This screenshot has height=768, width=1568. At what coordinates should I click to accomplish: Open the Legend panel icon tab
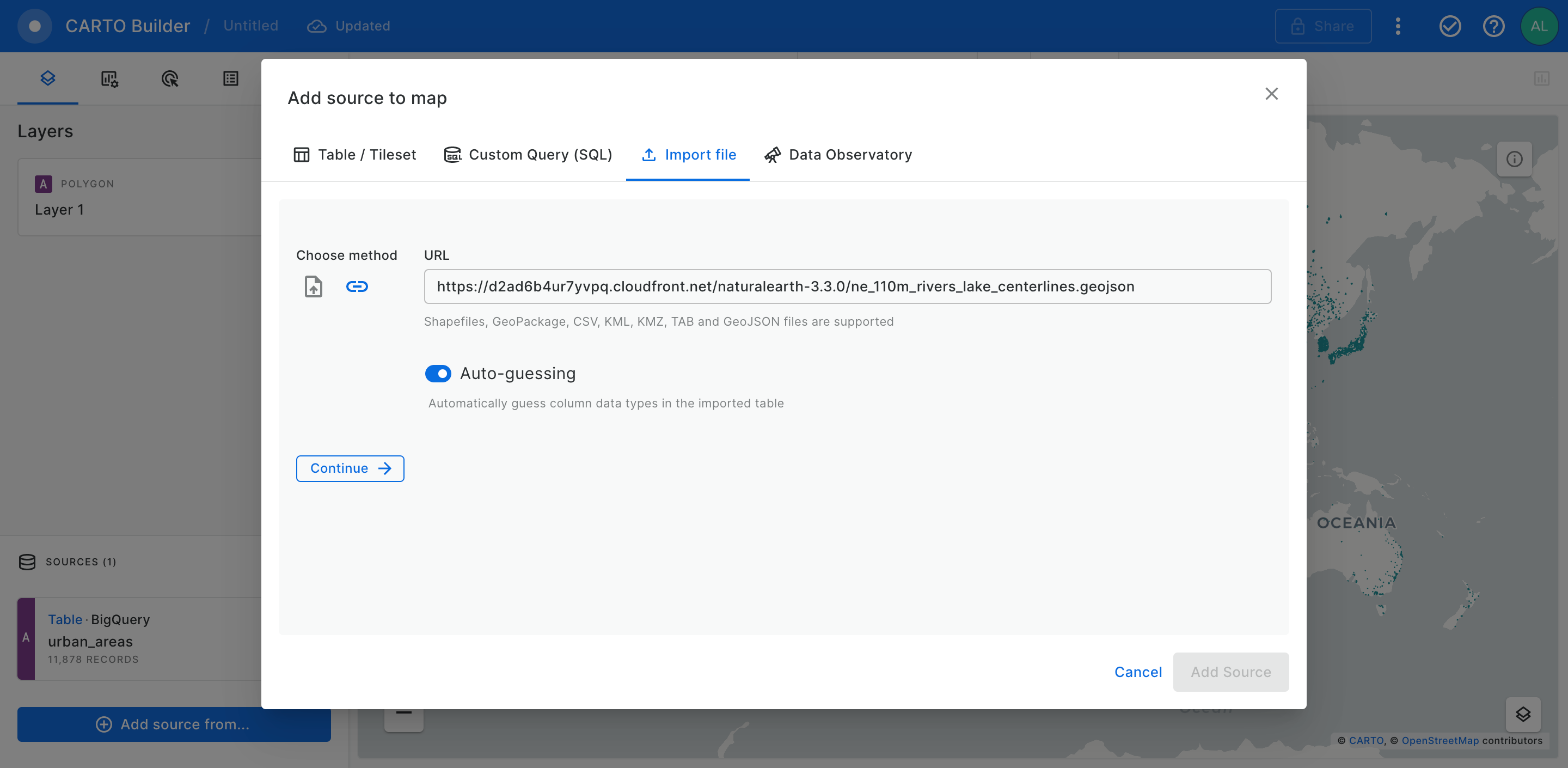231,78
